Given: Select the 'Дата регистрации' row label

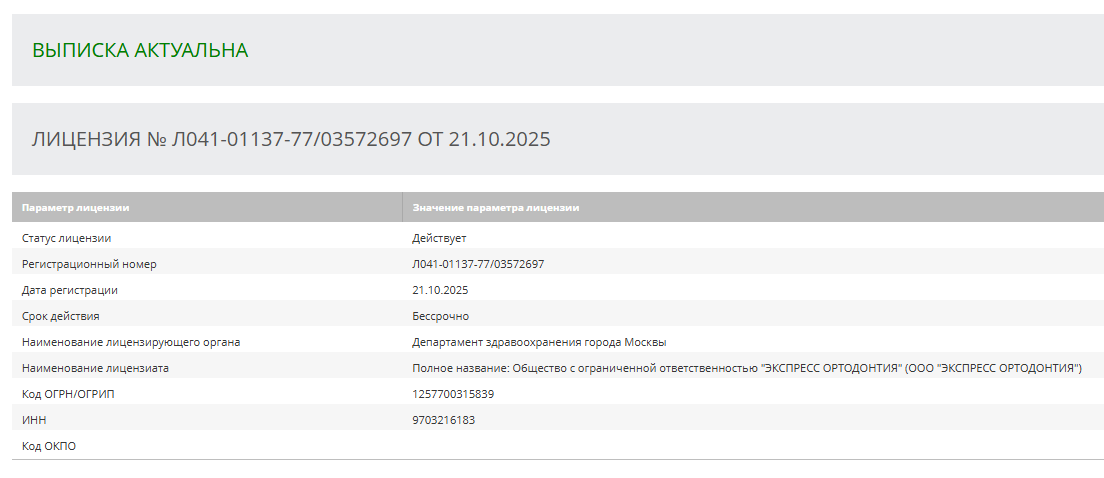Looking at the screenshot, I should (x=70, y=290).
